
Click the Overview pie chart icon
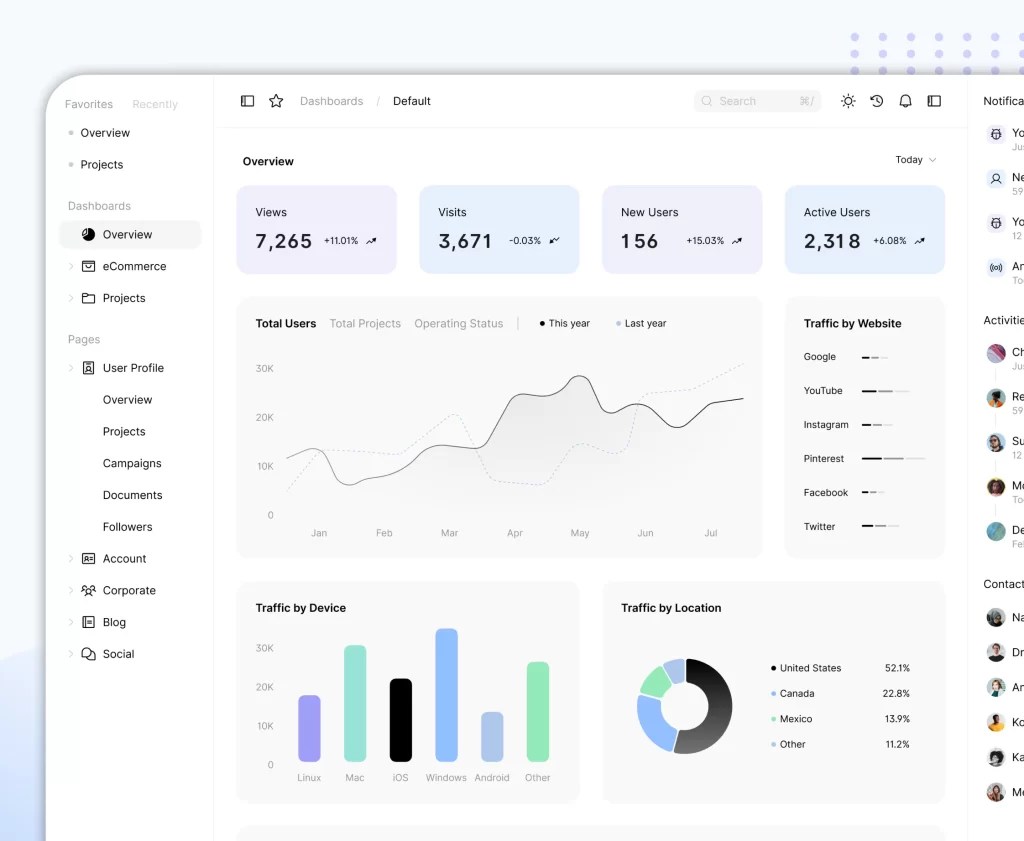coord(88,234)
